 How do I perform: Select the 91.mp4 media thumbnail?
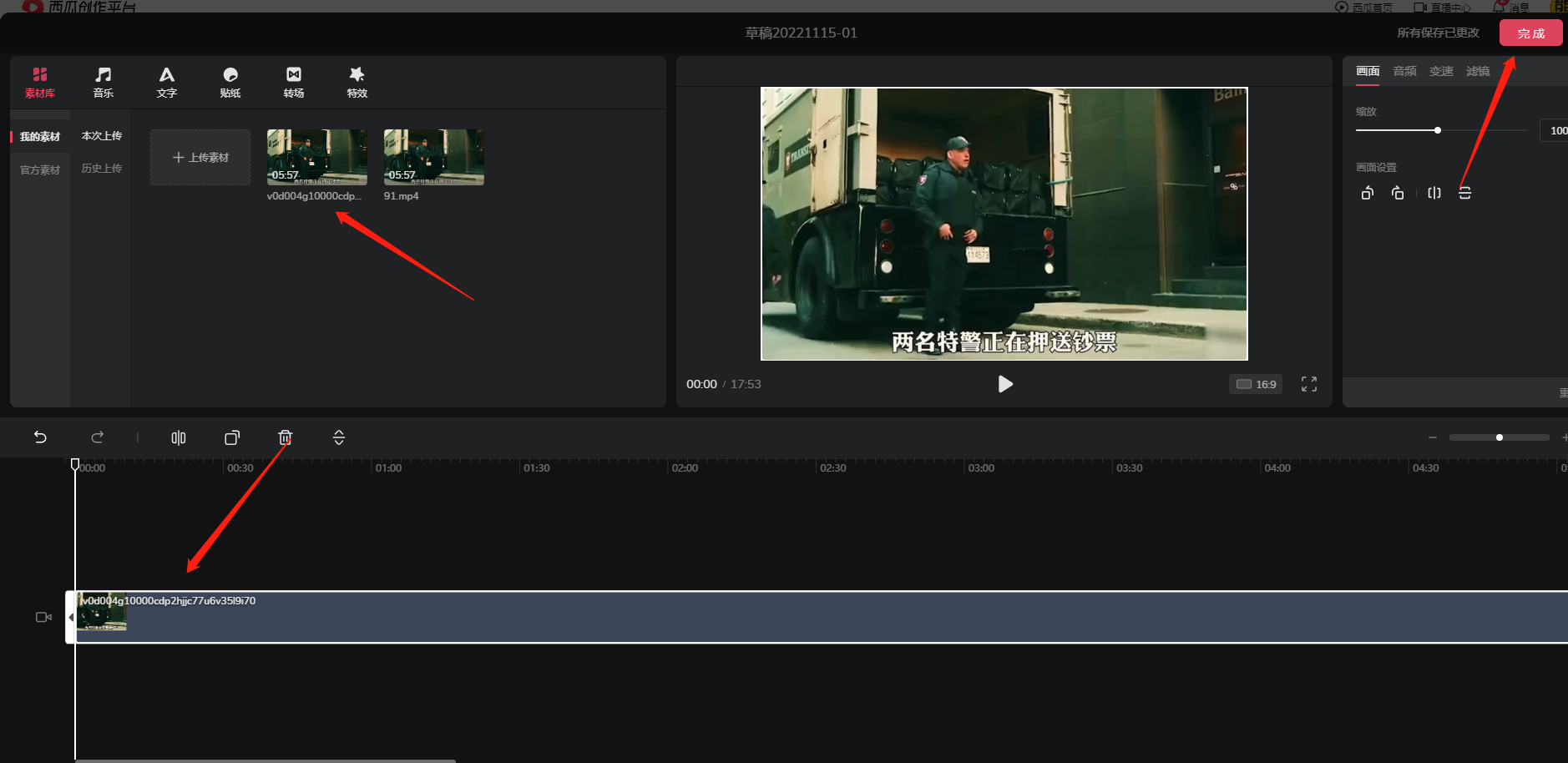pyautogui.click(x=433, y=157)
